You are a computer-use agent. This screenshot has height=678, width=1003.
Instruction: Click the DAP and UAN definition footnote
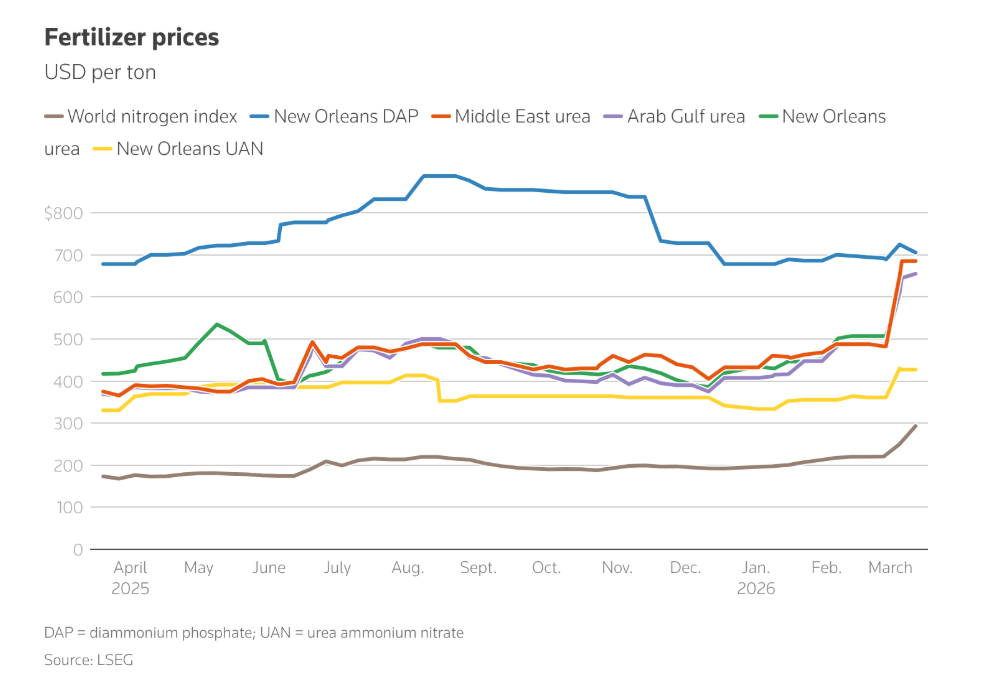(x=254, y=633)
